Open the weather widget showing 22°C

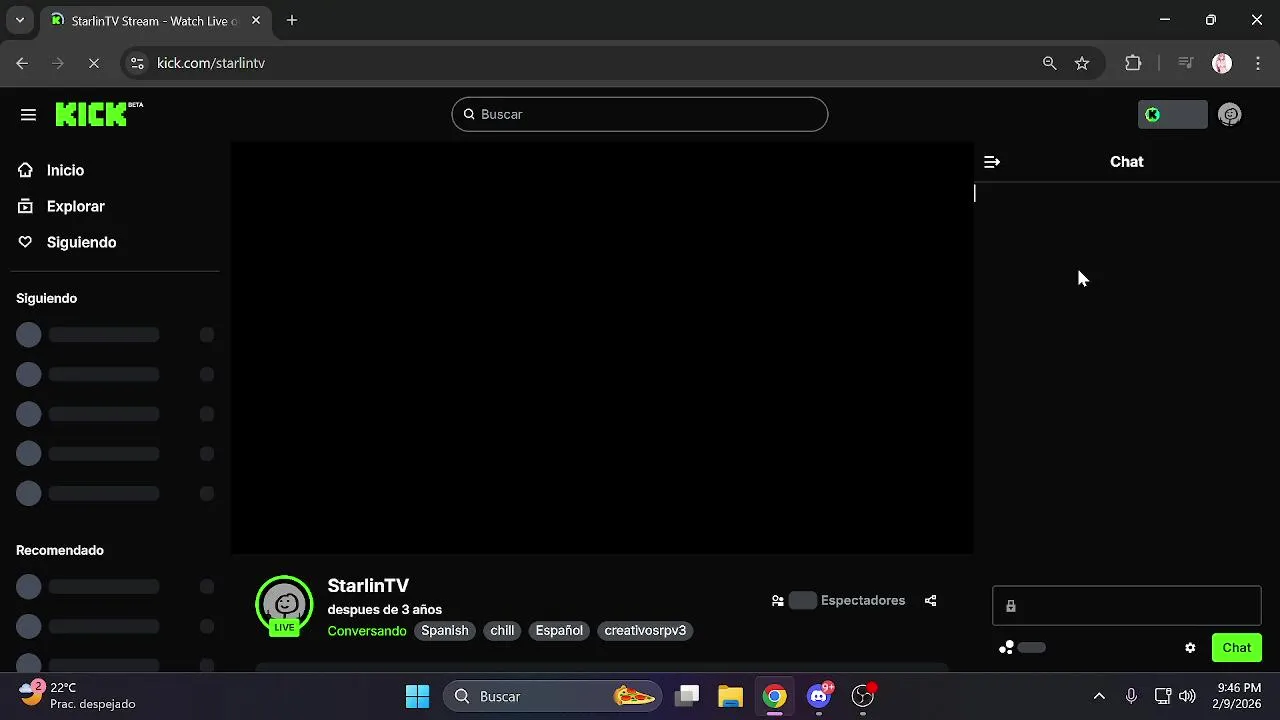point(77,696)
